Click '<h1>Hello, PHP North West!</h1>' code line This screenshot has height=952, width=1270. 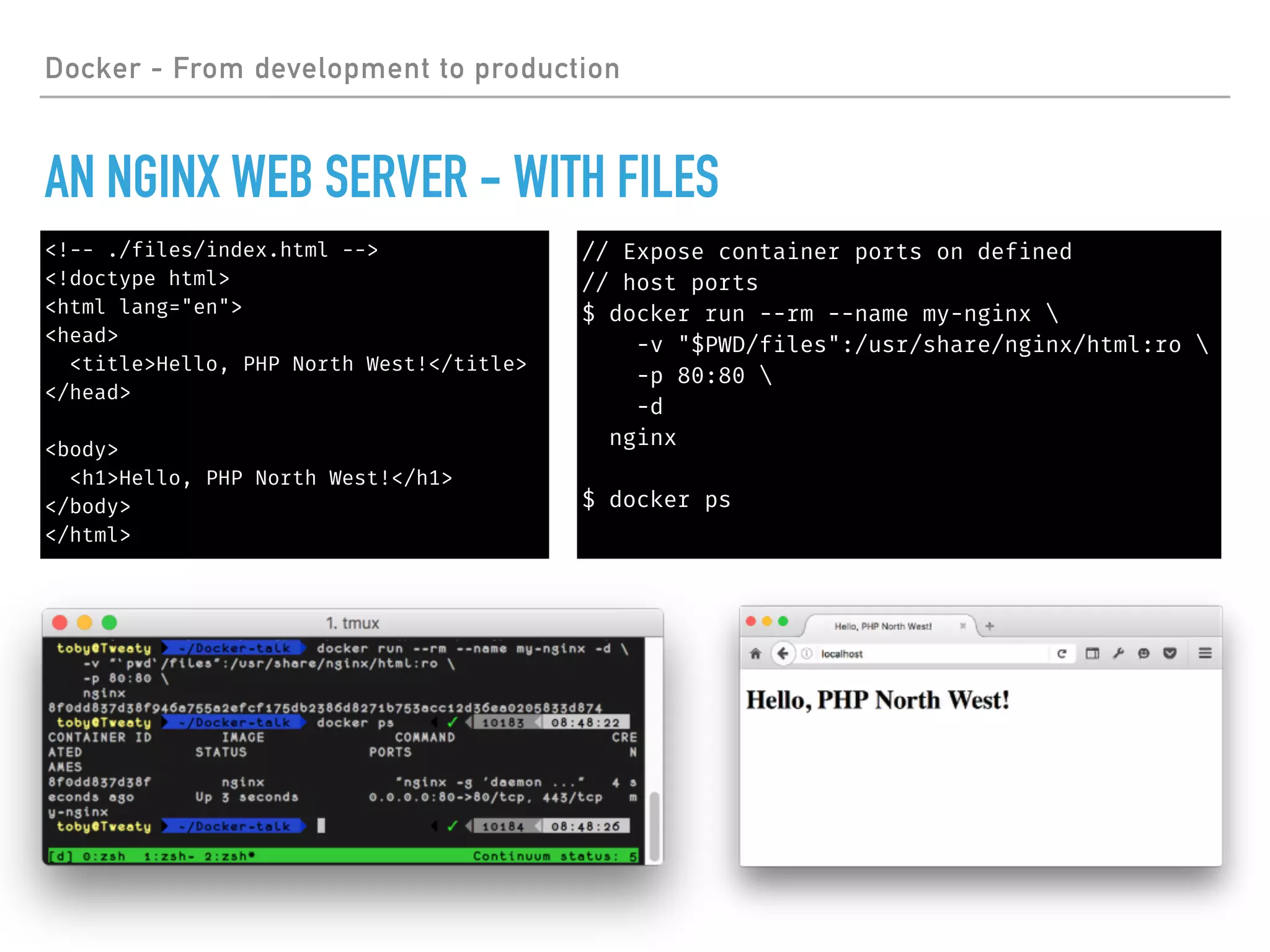[x=261, y=478]
